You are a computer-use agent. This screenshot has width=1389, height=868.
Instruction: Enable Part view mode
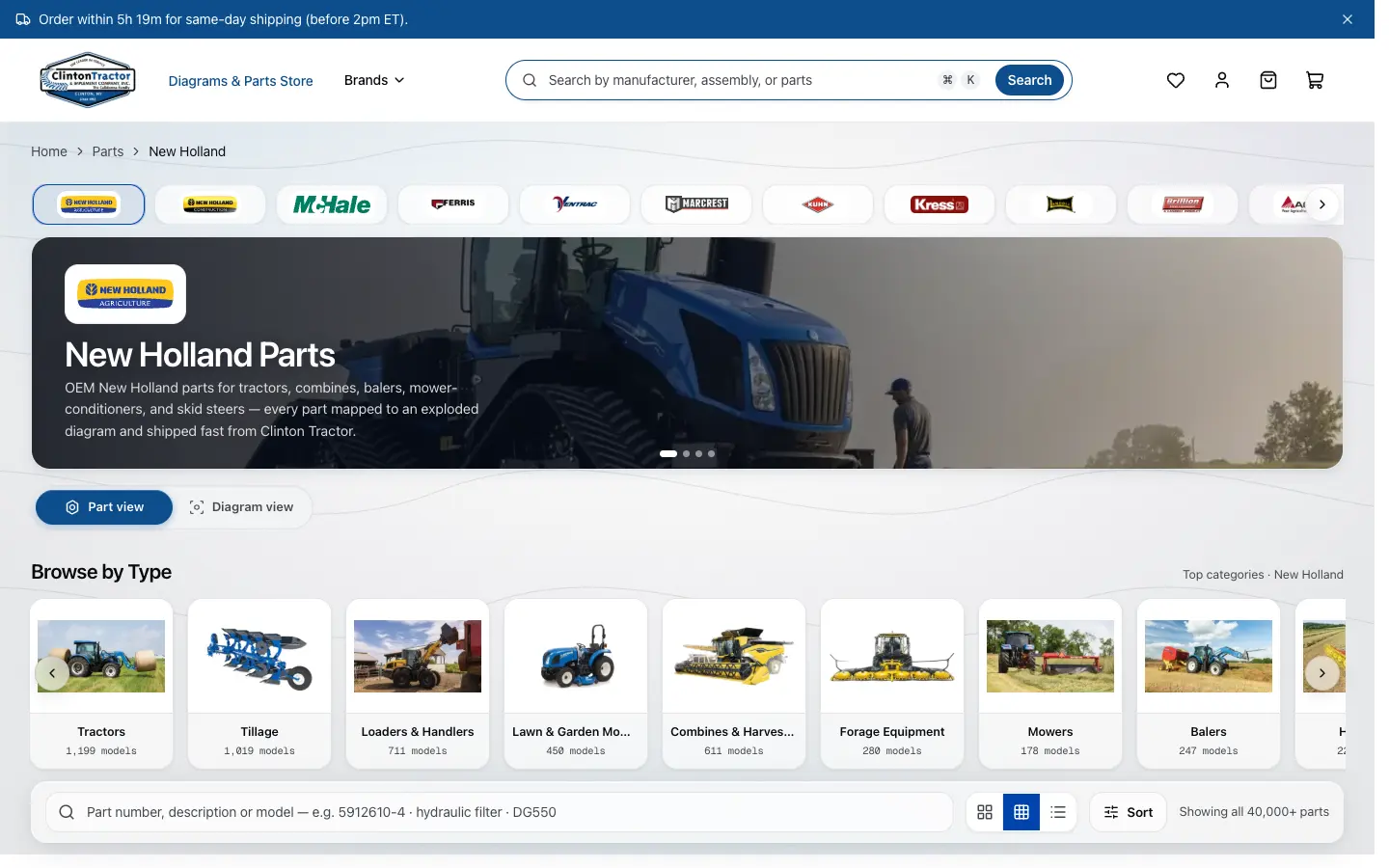pyautogui.click(x=104, y=507)
